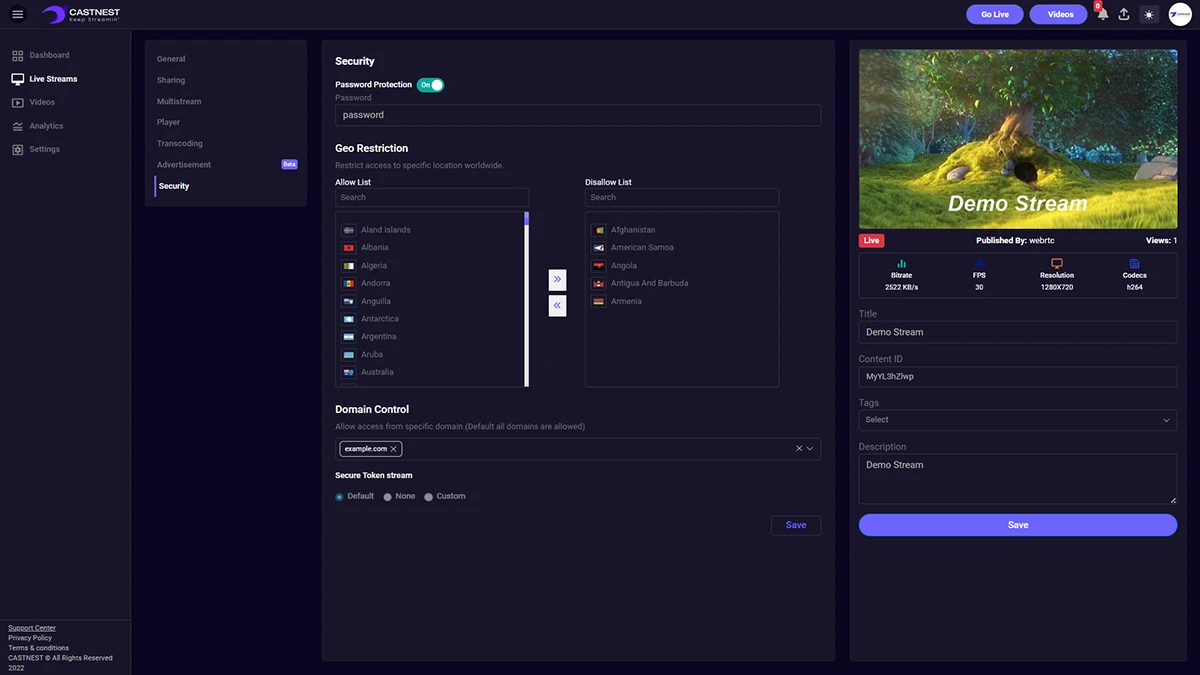Click the Content ID field
Image resolution: width=1200 pixels, height=675 pixels.
1018,376
